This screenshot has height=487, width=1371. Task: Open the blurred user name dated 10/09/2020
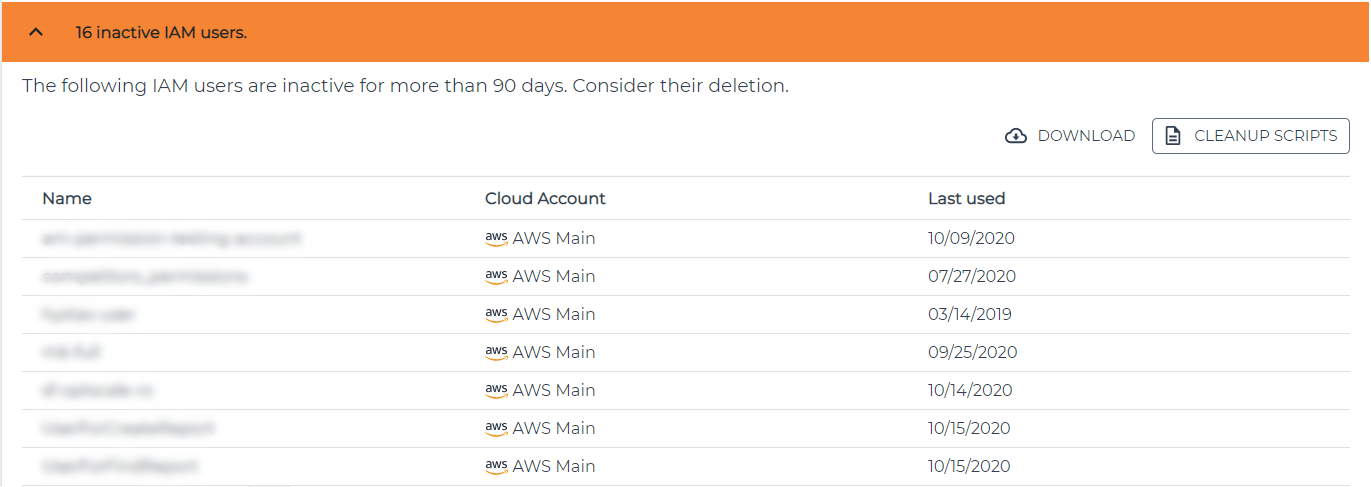pos(171,238)
